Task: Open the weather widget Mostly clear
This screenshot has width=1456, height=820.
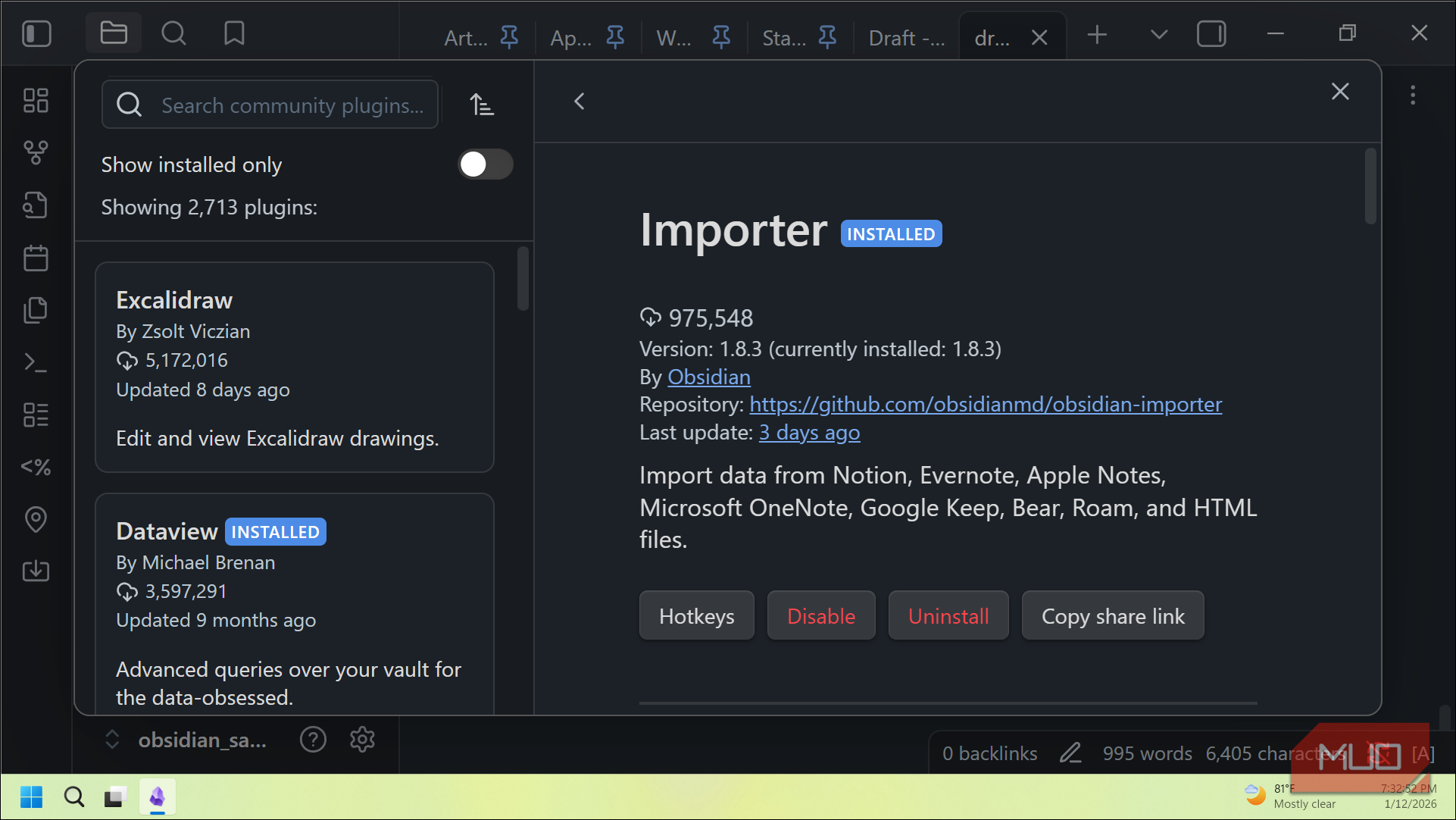Action: (1291, 796)
